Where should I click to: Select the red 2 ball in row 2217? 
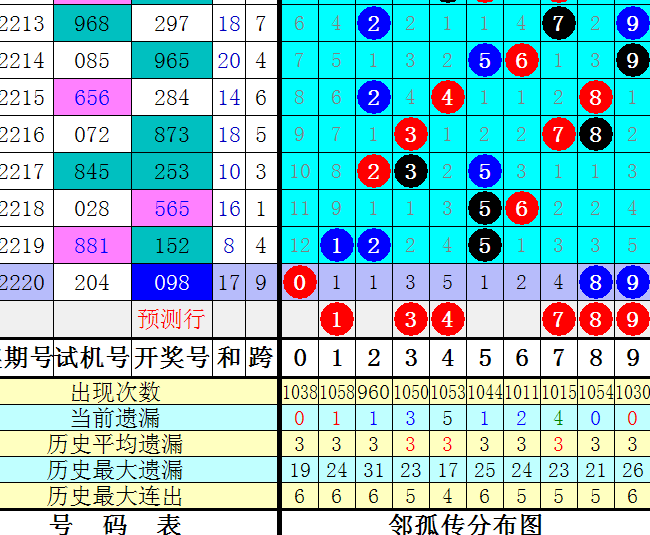click(374, 171)
